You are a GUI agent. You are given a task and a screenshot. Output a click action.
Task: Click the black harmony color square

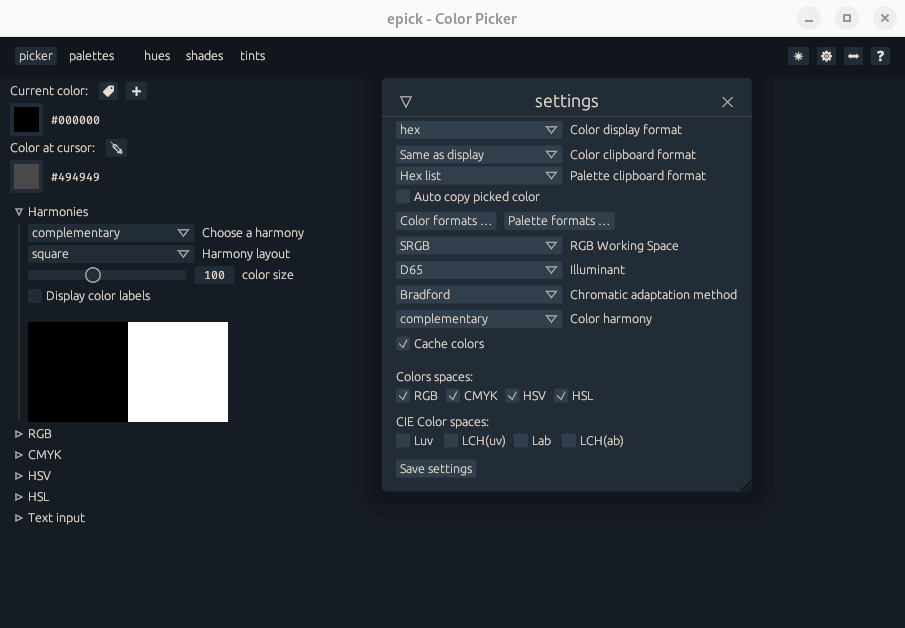78,372
